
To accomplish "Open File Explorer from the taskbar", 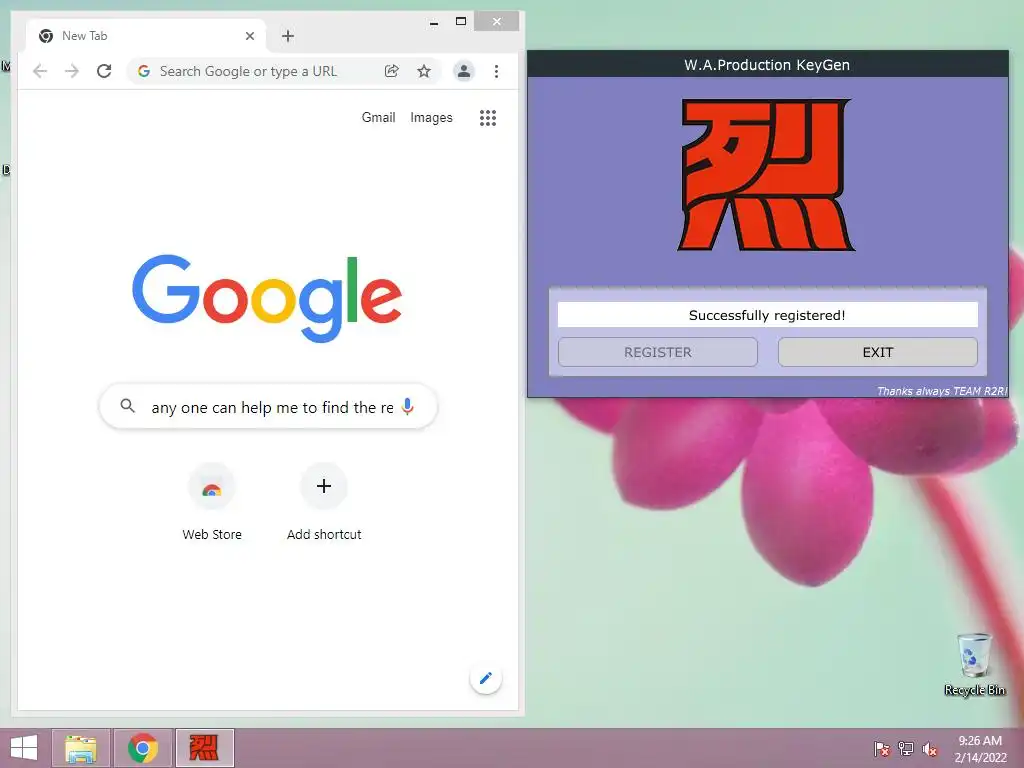I will [81, 748].
